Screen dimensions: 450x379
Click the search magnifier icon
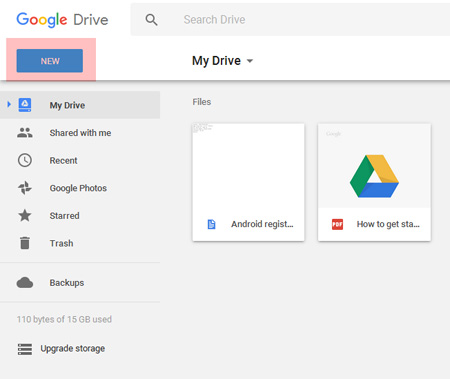coord(151,20)
